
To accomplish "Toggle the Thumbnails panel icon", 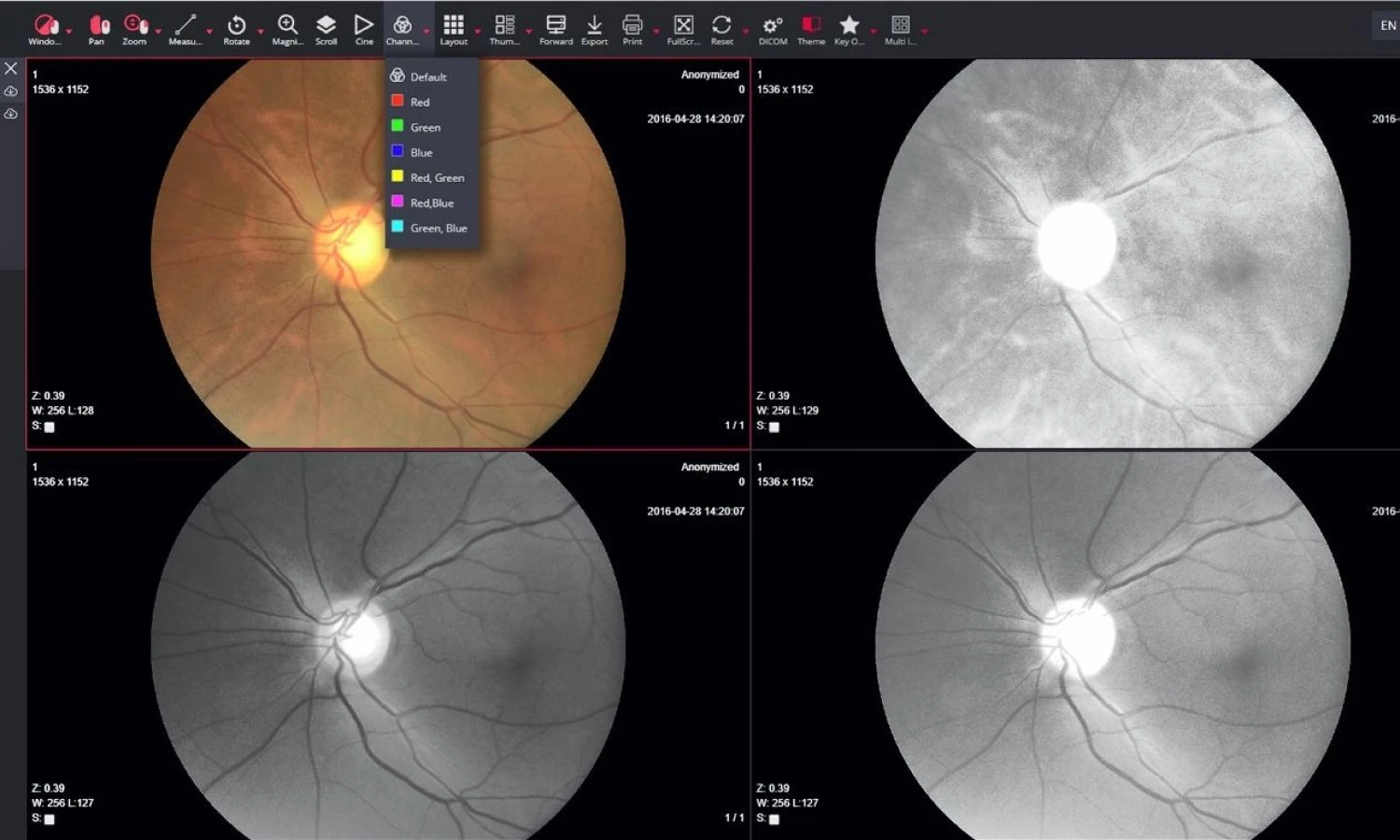I will [505, 25].
